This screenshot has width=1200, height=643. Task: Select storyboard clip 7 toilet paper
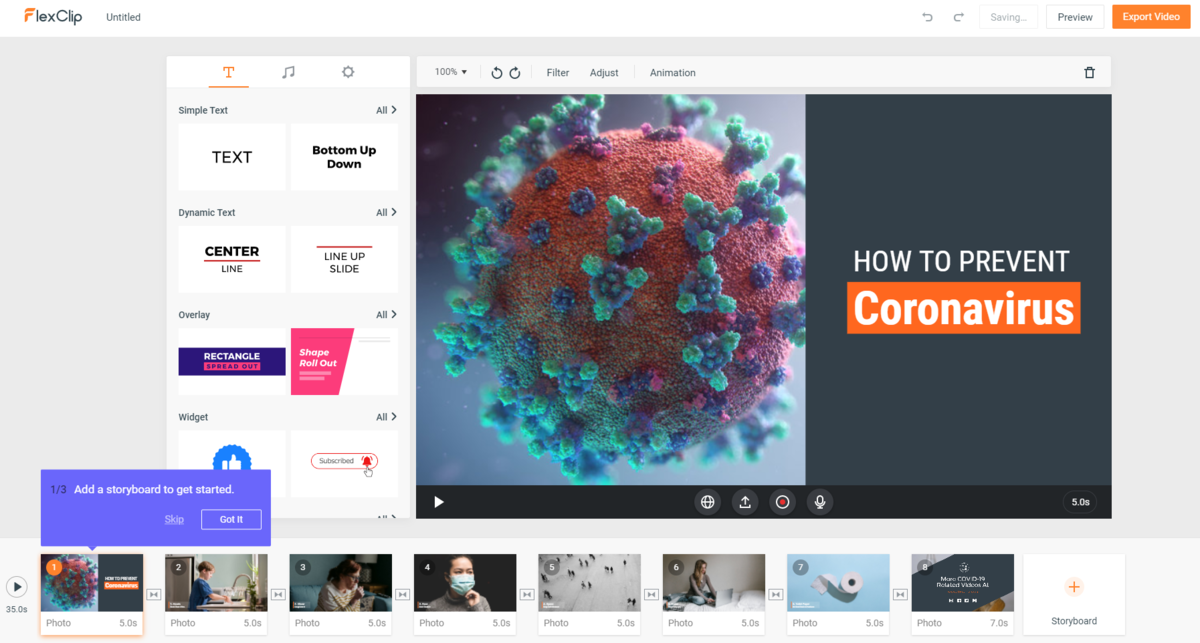point(838,583)
